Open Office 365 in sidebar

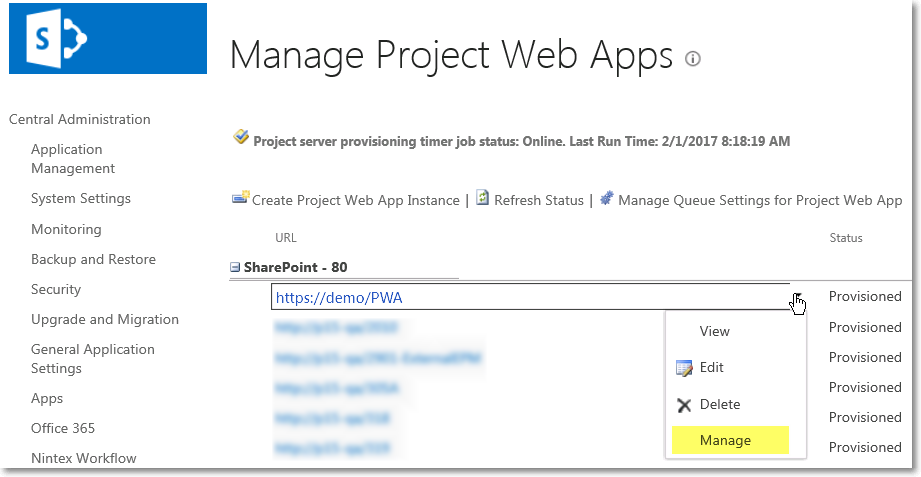coord(63,428)
